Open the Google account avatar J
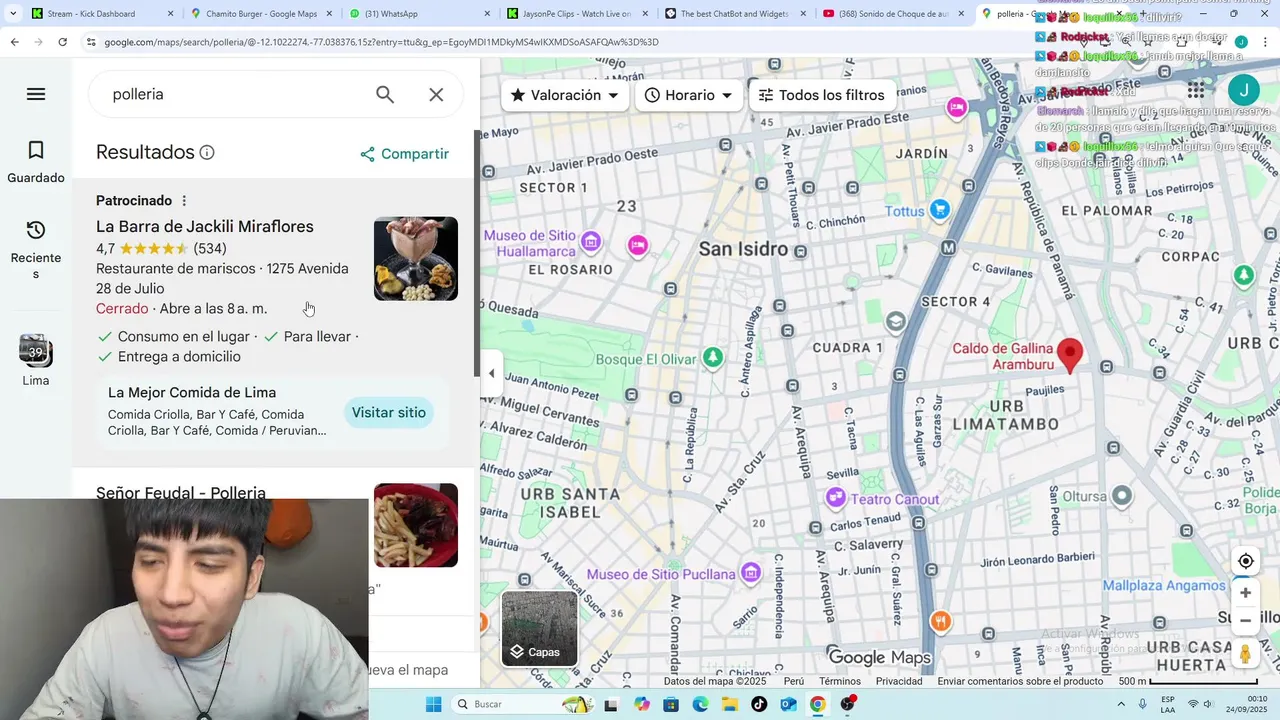The height and width of the screenshot is (720, 1280). [1244, 91]
